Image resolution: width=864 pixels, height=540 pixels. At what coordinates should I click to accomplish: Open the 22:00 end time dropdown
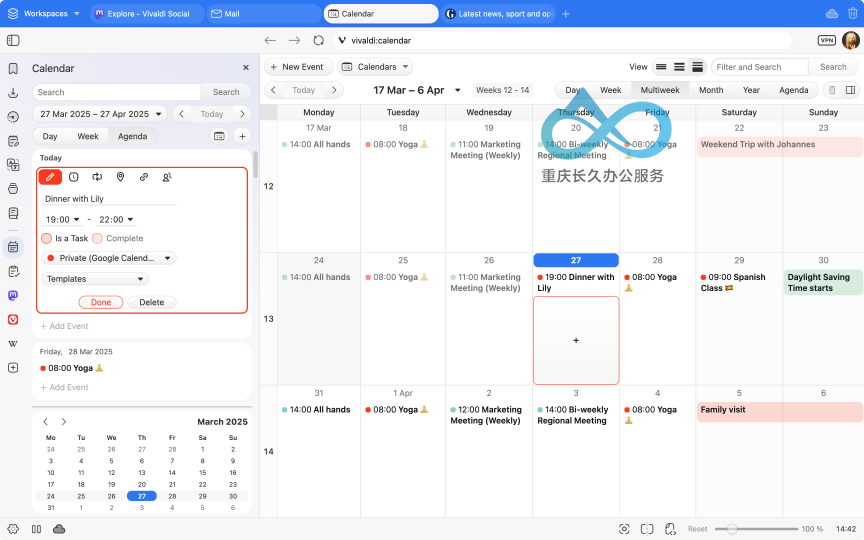116,219
